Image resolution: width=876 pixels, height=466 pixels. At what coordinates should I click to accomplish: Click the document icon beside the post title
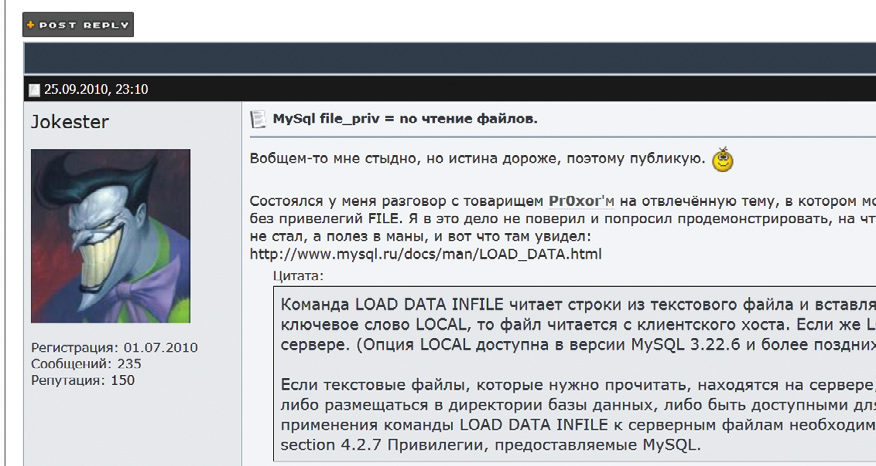(257, 119)
